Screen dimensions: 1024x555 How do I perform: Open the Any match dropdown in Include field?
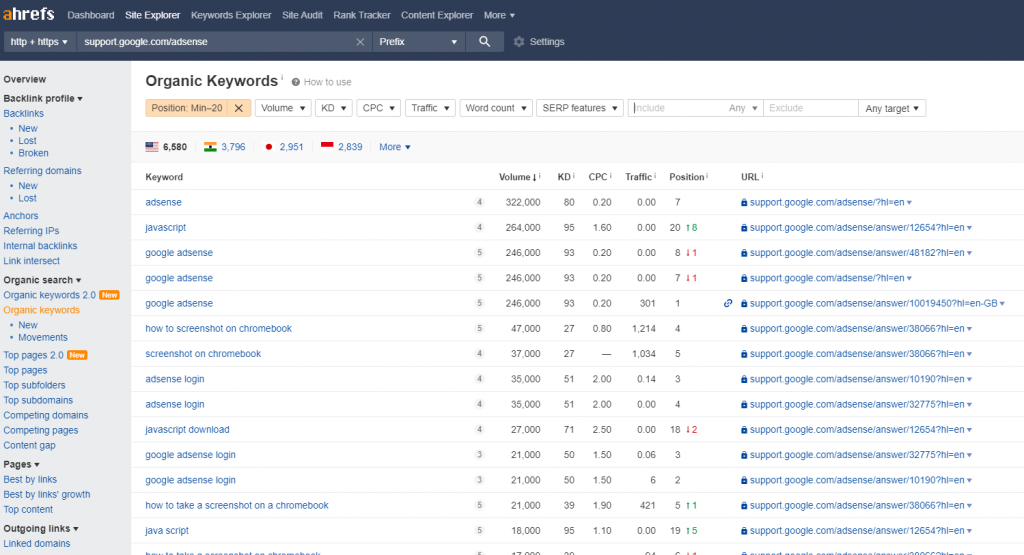tap(743, 108)
